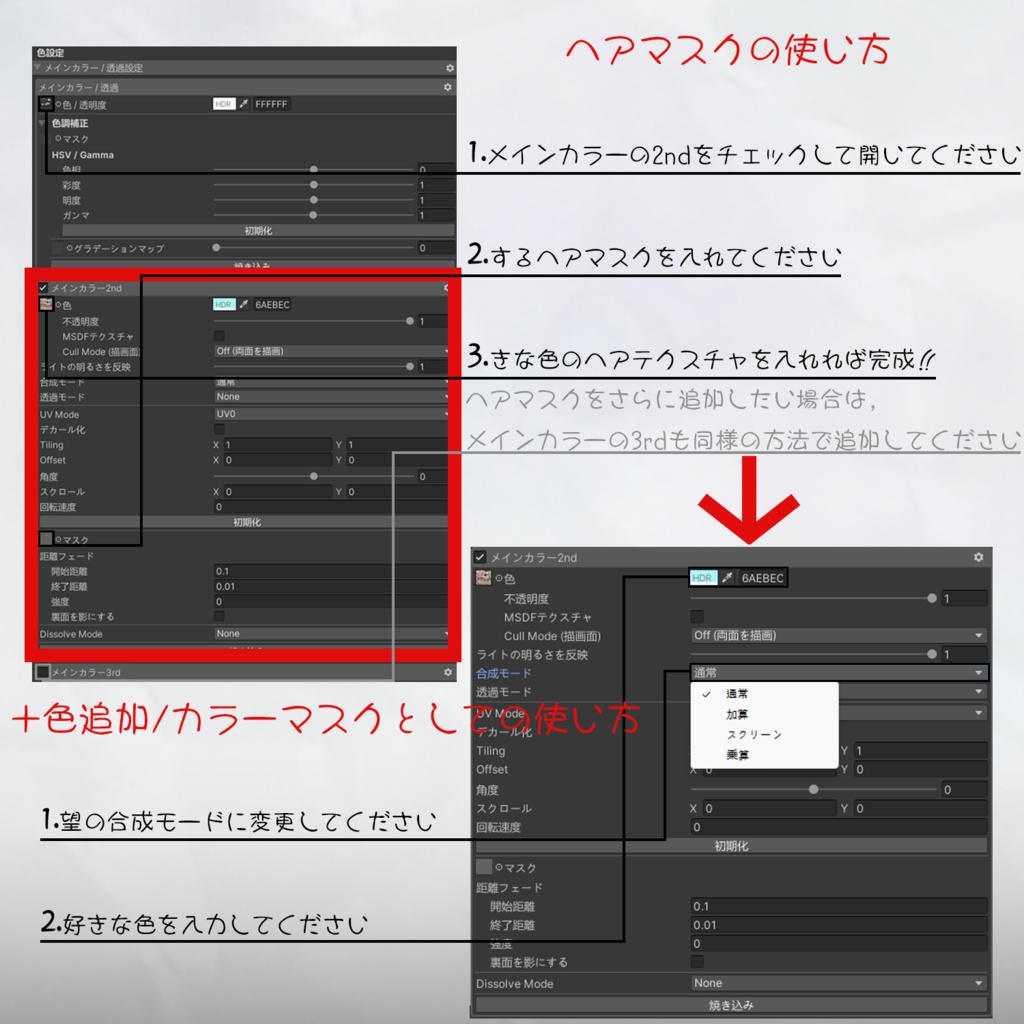Move ライトの明るさを反映 slider in the enlarged panel
Viewport: 1024px width, 1024px height.
click(932, 654)
